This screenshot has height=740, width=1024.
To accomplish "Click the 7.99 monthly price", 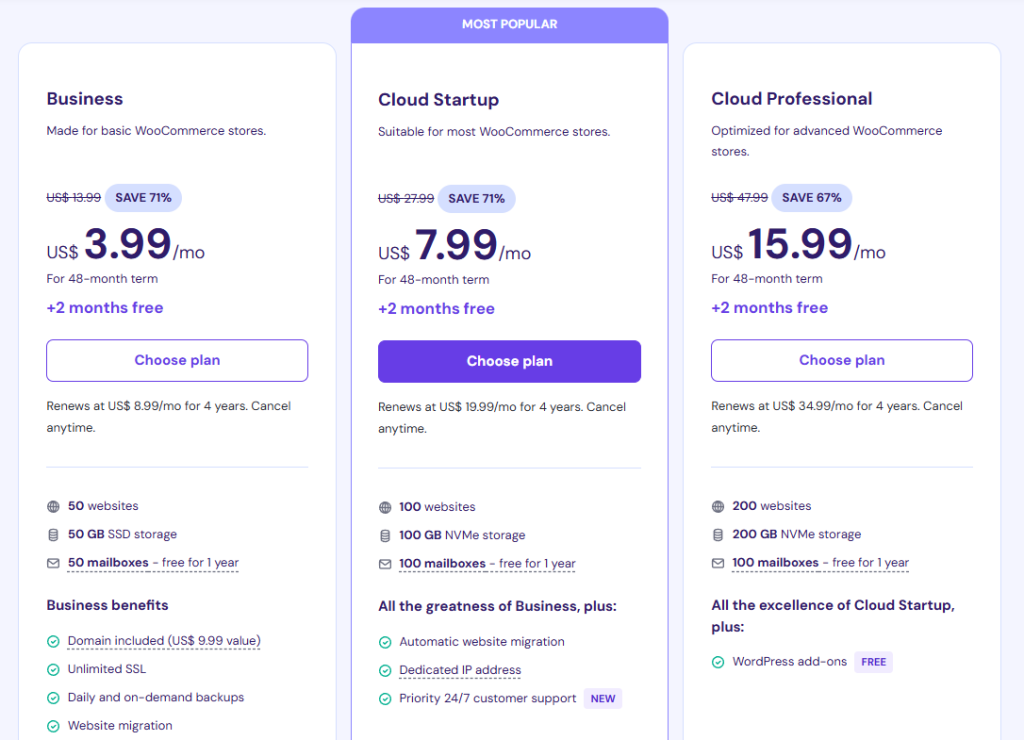I will click(456, 245).
